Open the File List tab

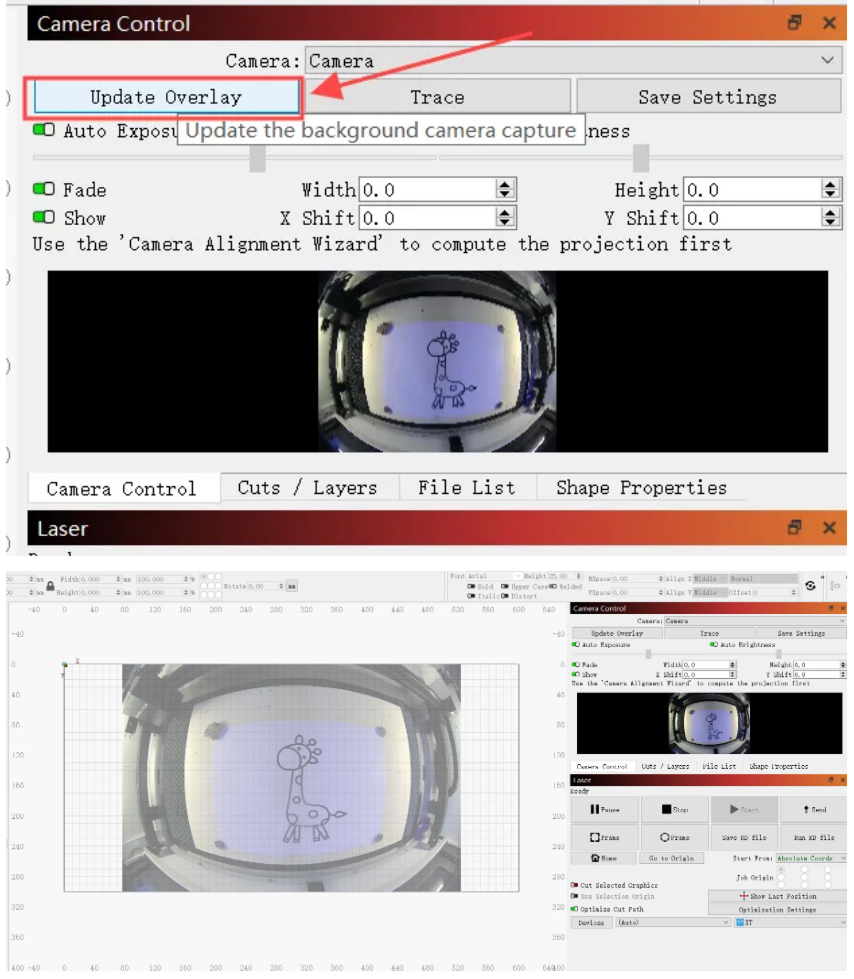(x=466, y=488)
